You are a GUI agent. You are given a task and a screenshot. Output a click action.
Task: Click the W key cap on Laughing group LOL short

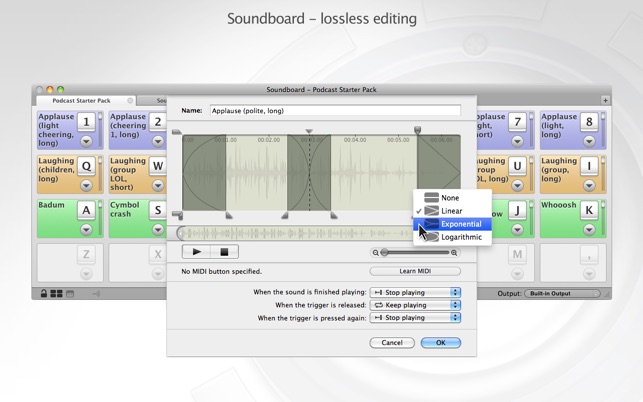(x=158, y=166)
